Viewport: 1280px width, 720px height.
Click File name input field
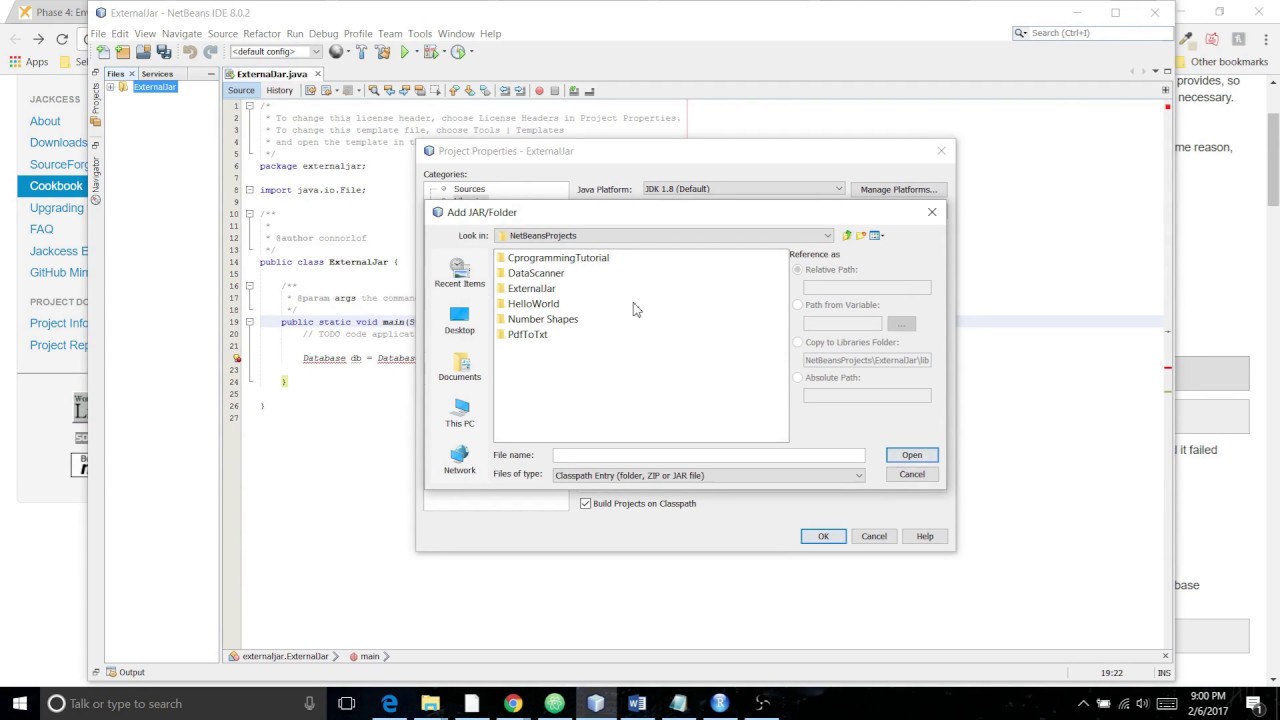709,455
